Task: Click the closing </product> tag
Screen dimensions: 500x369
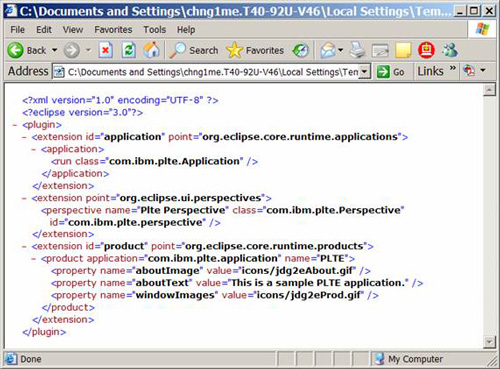Action: pyautogui.click(x=68, y=307)
